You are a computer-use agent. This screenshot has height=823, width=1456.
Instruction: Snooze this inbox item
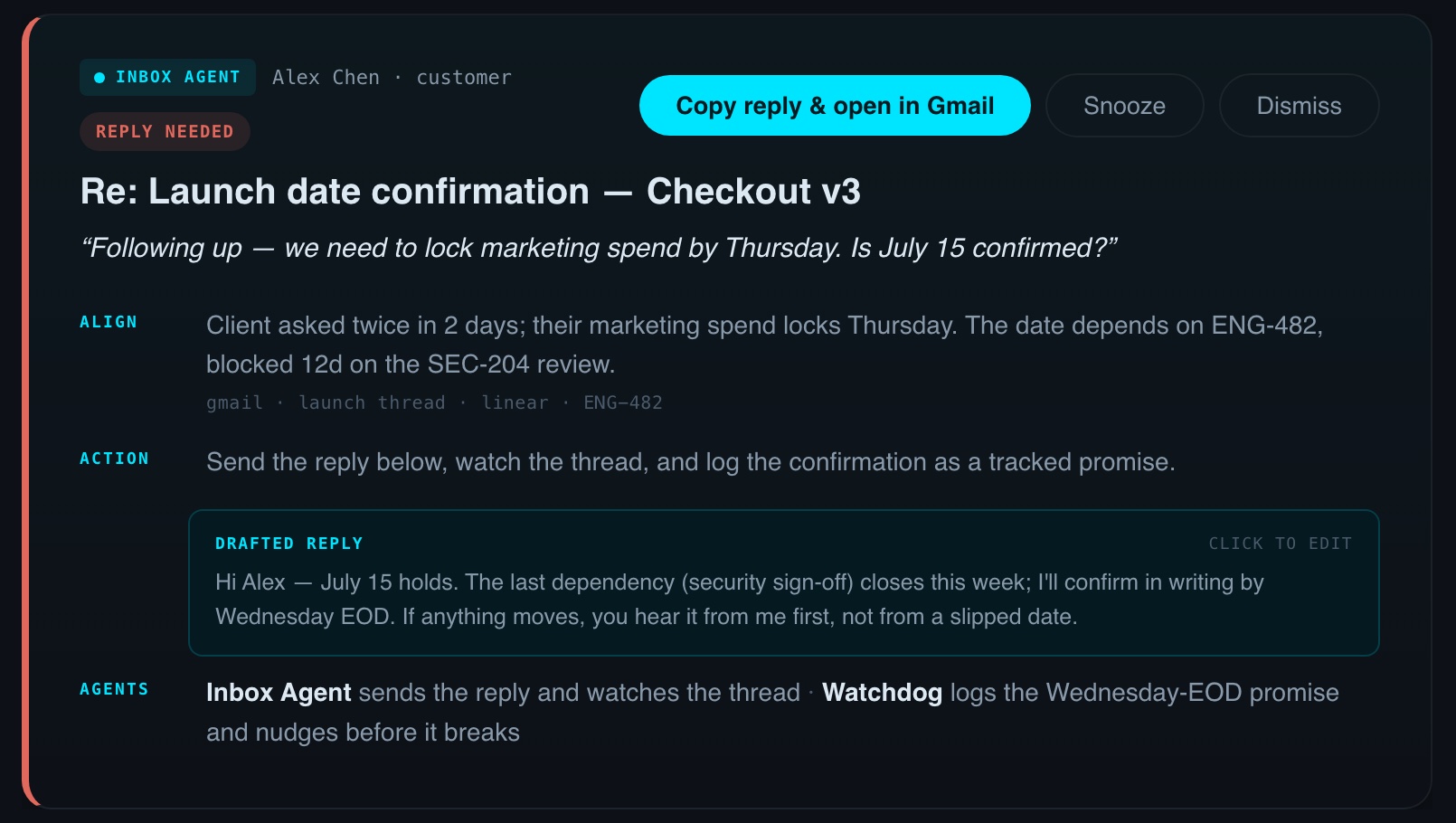click(1124, 106)
